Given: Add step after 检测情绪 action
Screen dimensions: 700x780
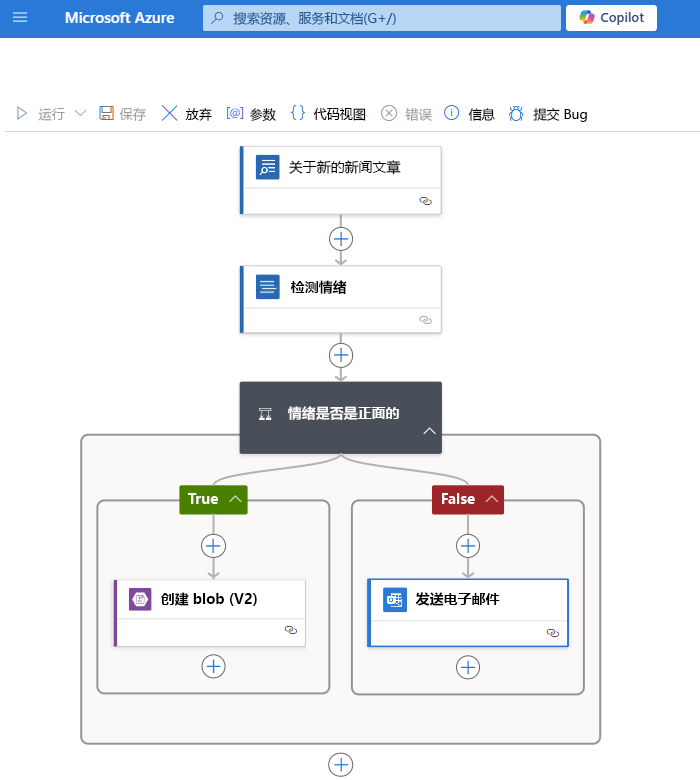Looking at the screenshot, I should (341, 355).
